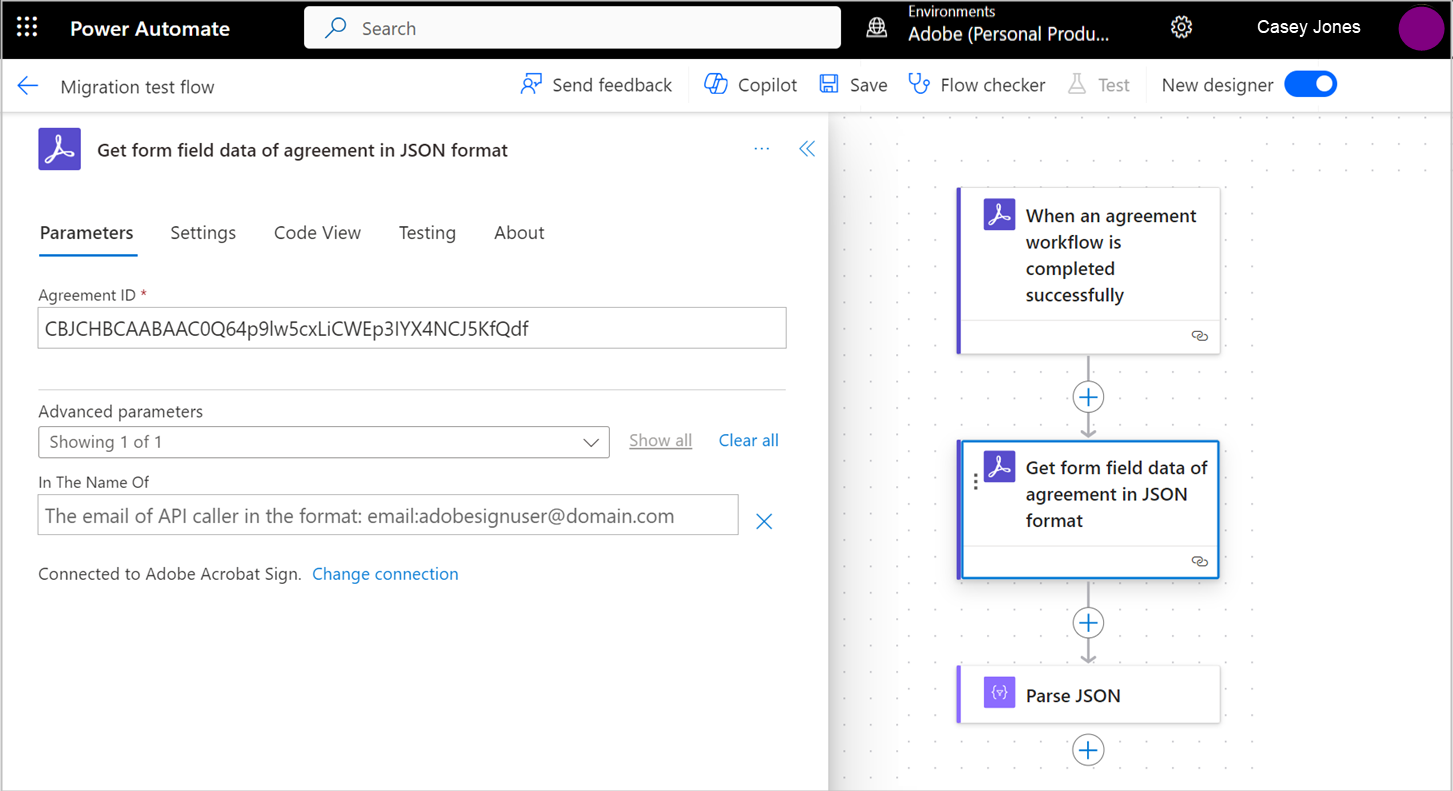Click the Adobe Acrobat Sign icon beside the action title

59,149
